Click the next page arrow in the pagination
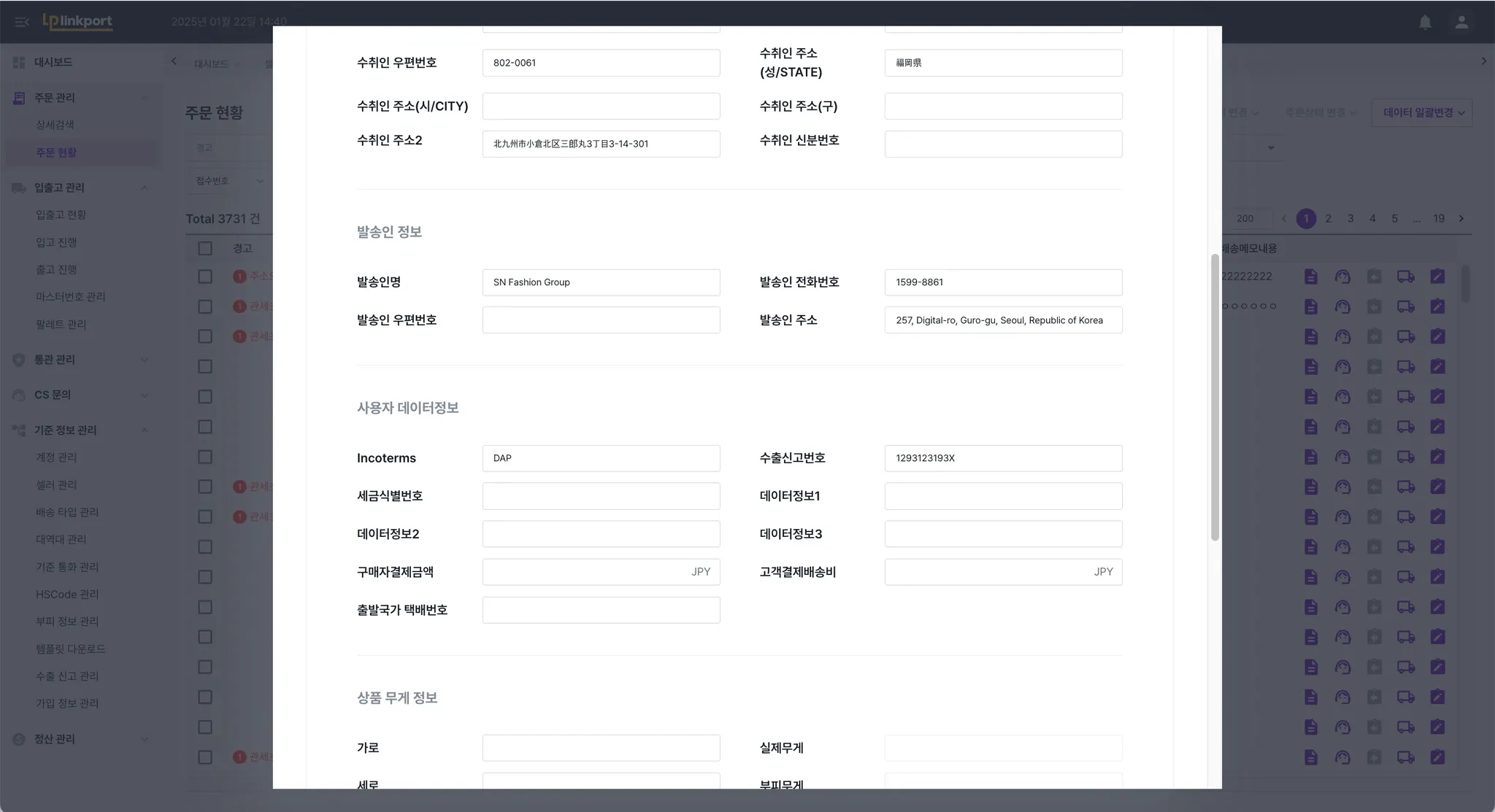Screen dimensions: 1495x812 [1461, 219]
